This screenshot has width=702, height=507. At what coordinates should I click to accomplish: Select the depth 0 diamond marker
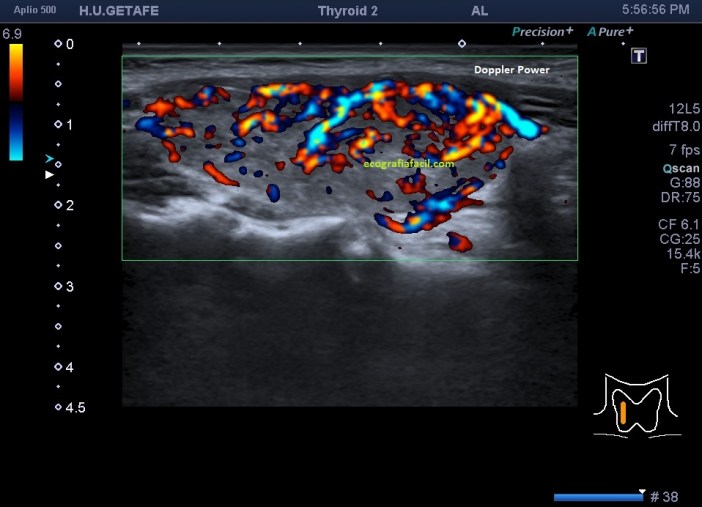[x=58, y=45]
